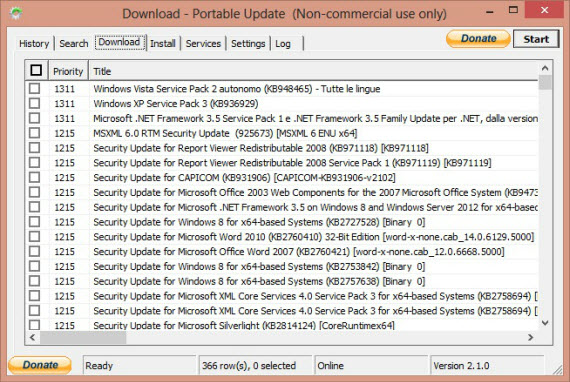Check Word 2010 KB2760410 update checkbox
Screen dimensions: 570x382
[x=35, y=237]
